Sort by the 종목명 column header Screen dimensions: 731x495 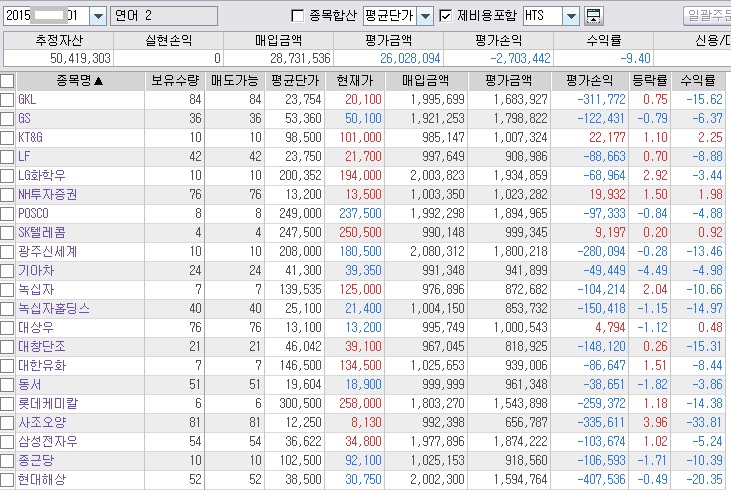(x=80, y=81)
